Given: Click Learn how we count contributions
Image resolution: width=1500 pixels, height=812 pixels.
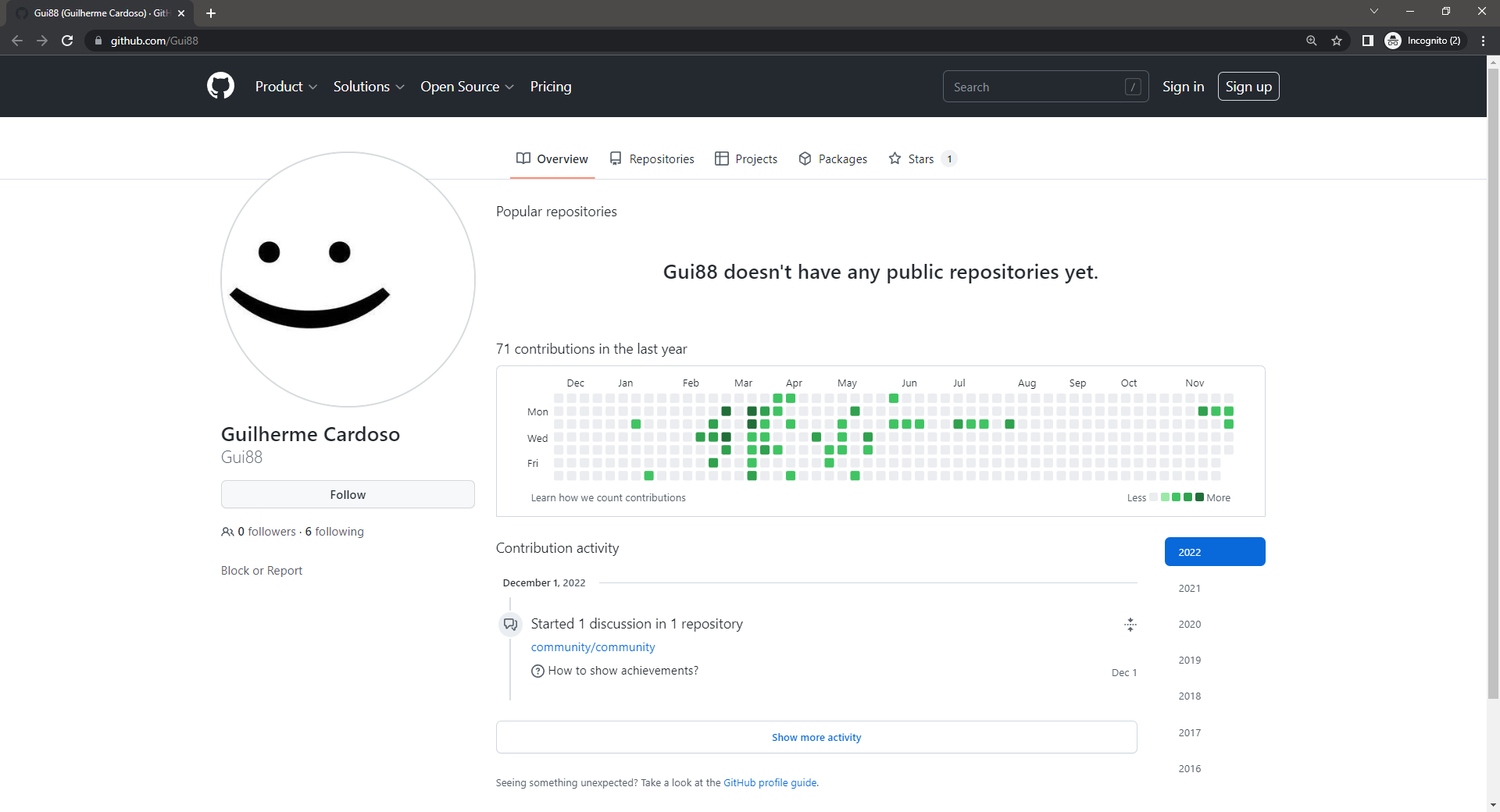Looking at the screenshot, I should point(609,497).
